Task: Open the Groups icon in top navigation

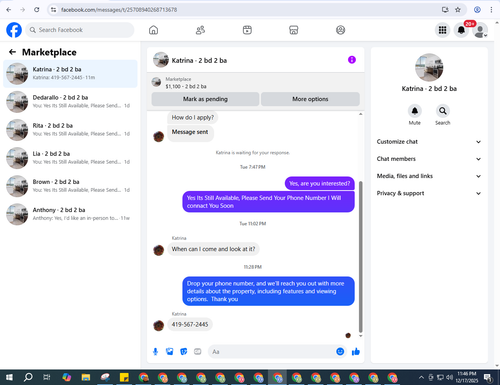Action: pos(340,30)
